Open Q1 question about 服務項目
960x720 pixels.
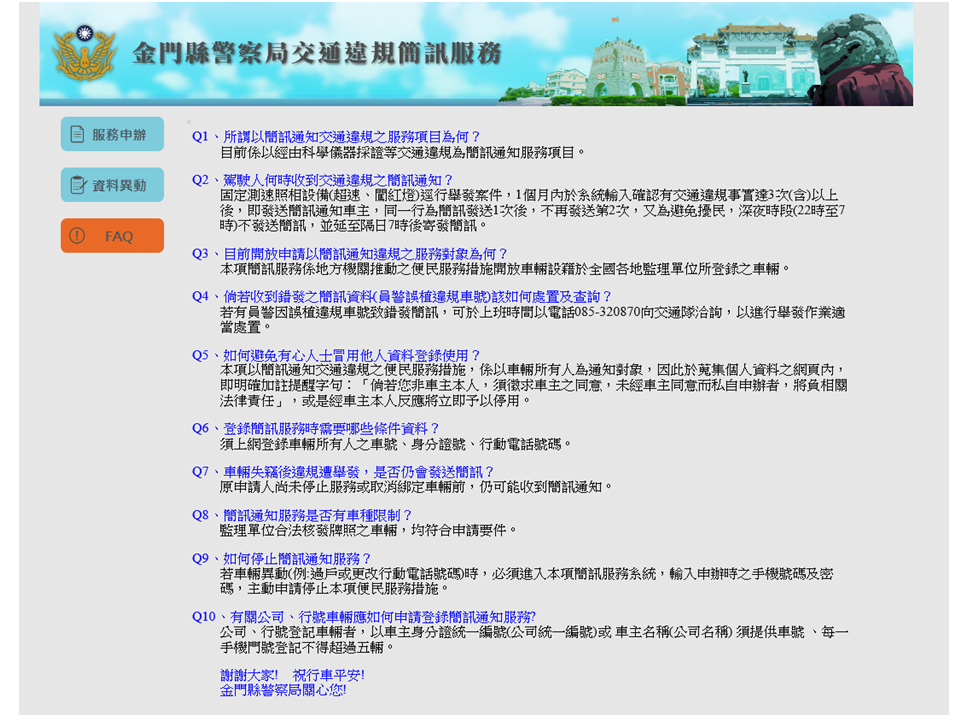point(336,137)
